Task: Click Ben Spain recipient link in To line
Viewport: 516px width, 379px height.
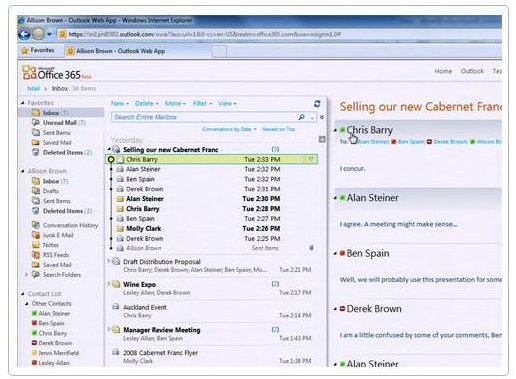Action: (x=411, y=142)
